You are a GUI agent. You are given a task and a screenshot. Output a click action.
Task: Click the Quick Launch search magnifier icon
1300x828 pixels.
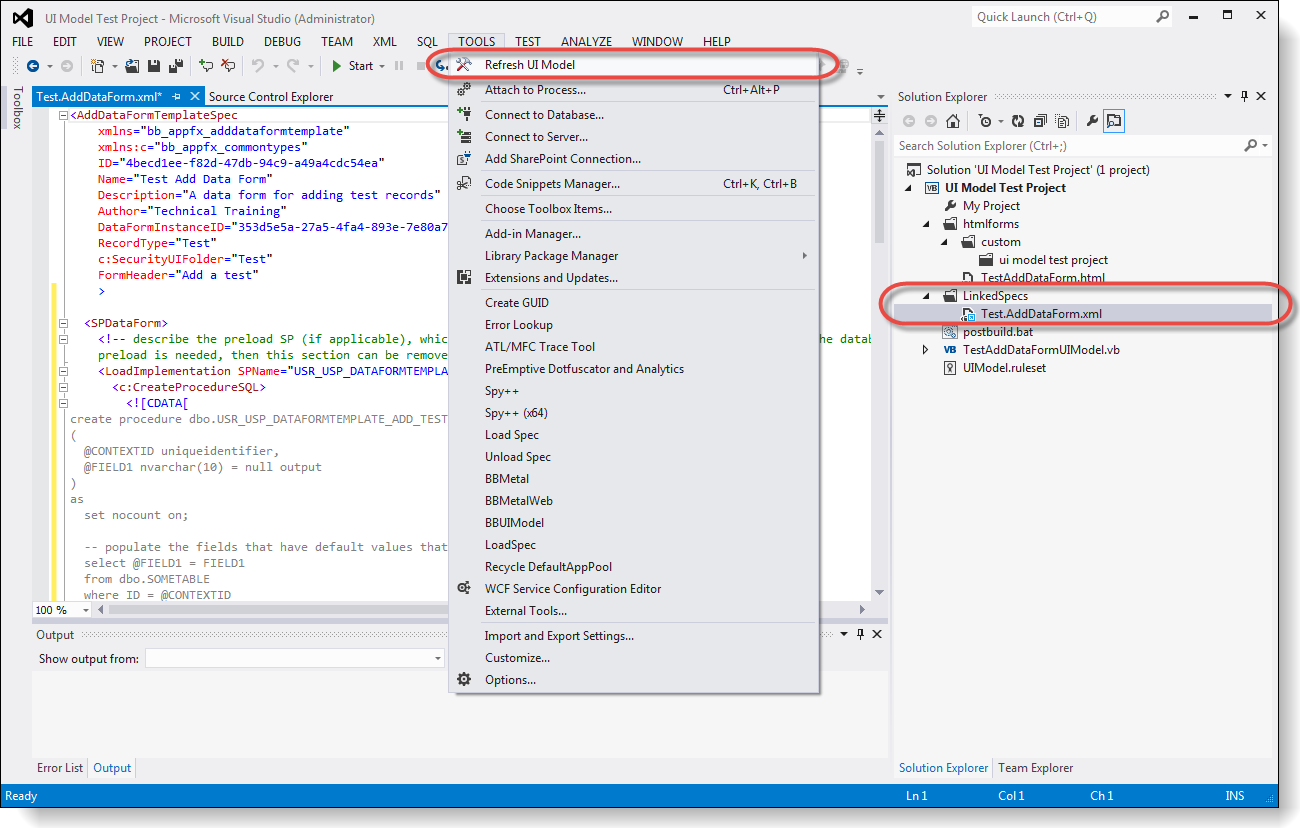(x=1163, y=17)
